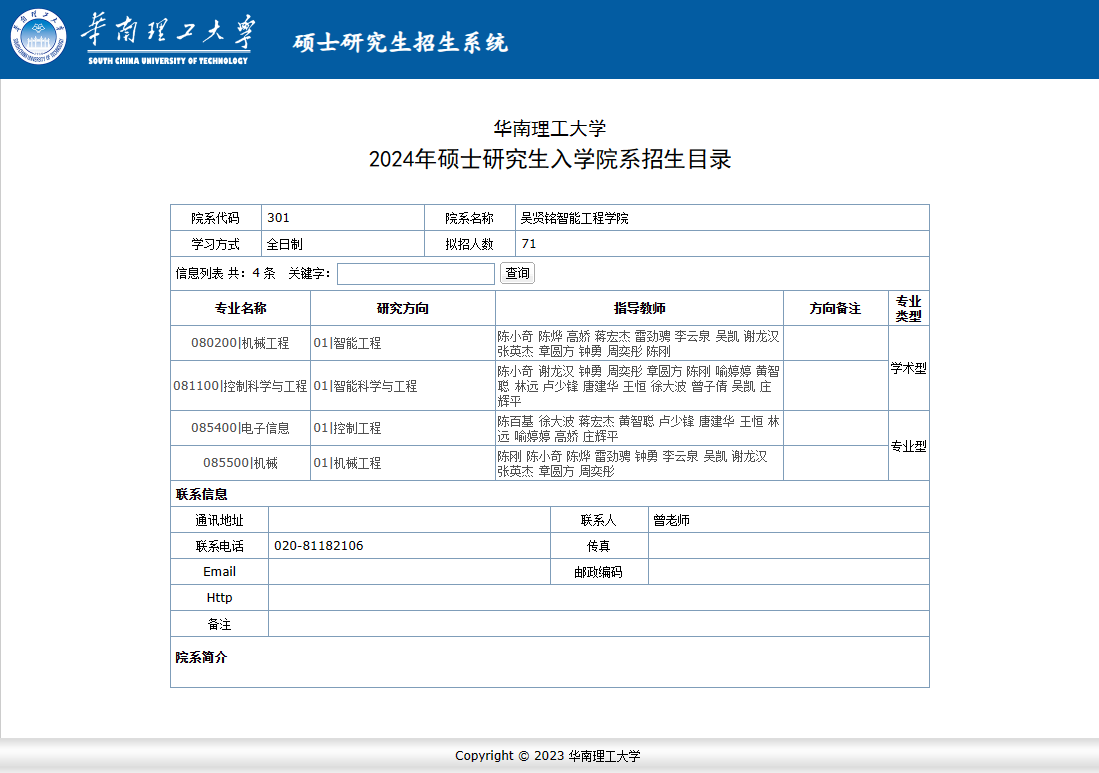Click the 传真 label cell
The width and height of the screenshot is (1099, 773).
pos(599,546)
